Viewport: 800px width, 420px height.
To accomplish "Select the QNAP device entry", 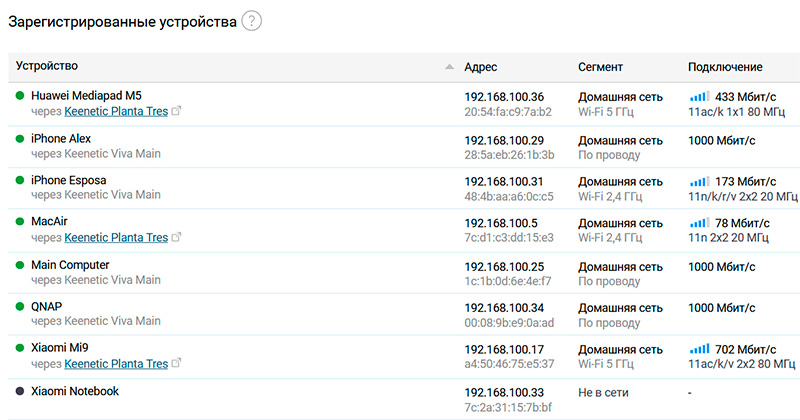I will tap(48, 307).
